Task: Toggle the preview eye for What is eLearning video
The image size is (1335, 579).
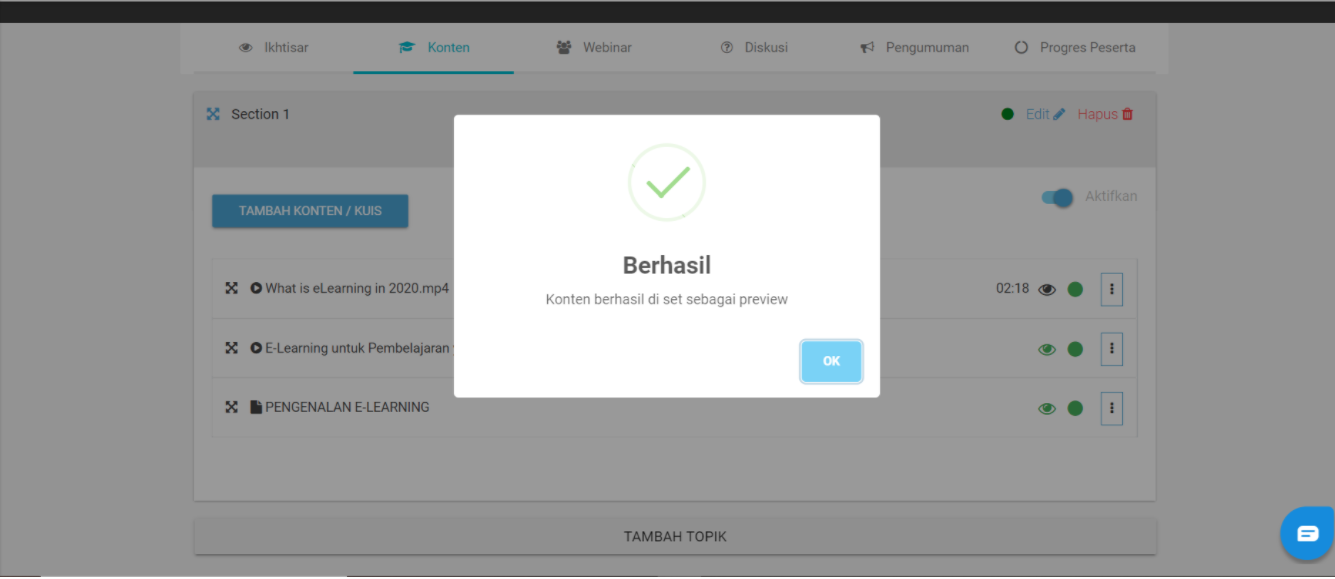Action: [1047, 290]
